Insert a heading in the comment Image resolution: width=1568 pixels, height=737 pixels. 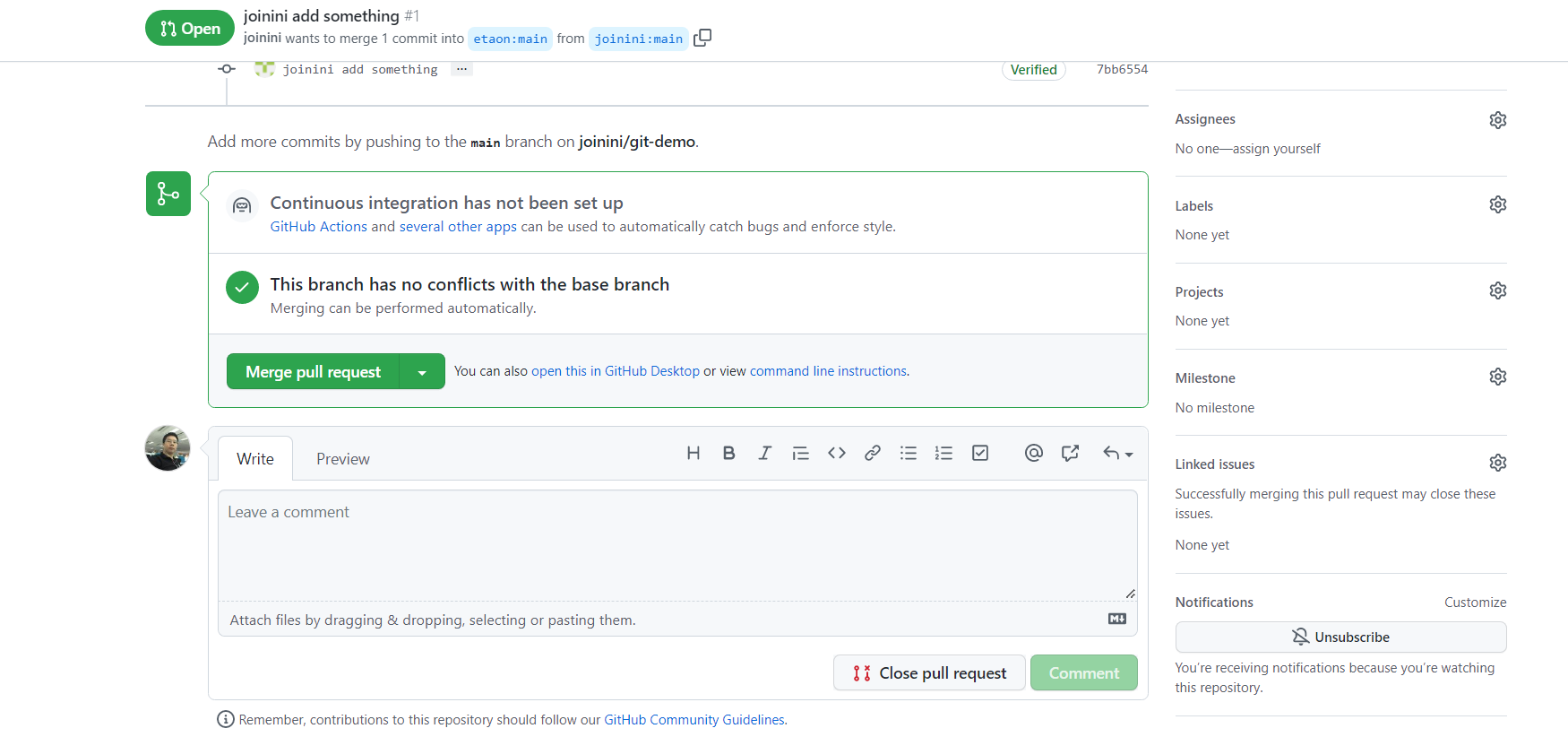(x=694, y=454)
